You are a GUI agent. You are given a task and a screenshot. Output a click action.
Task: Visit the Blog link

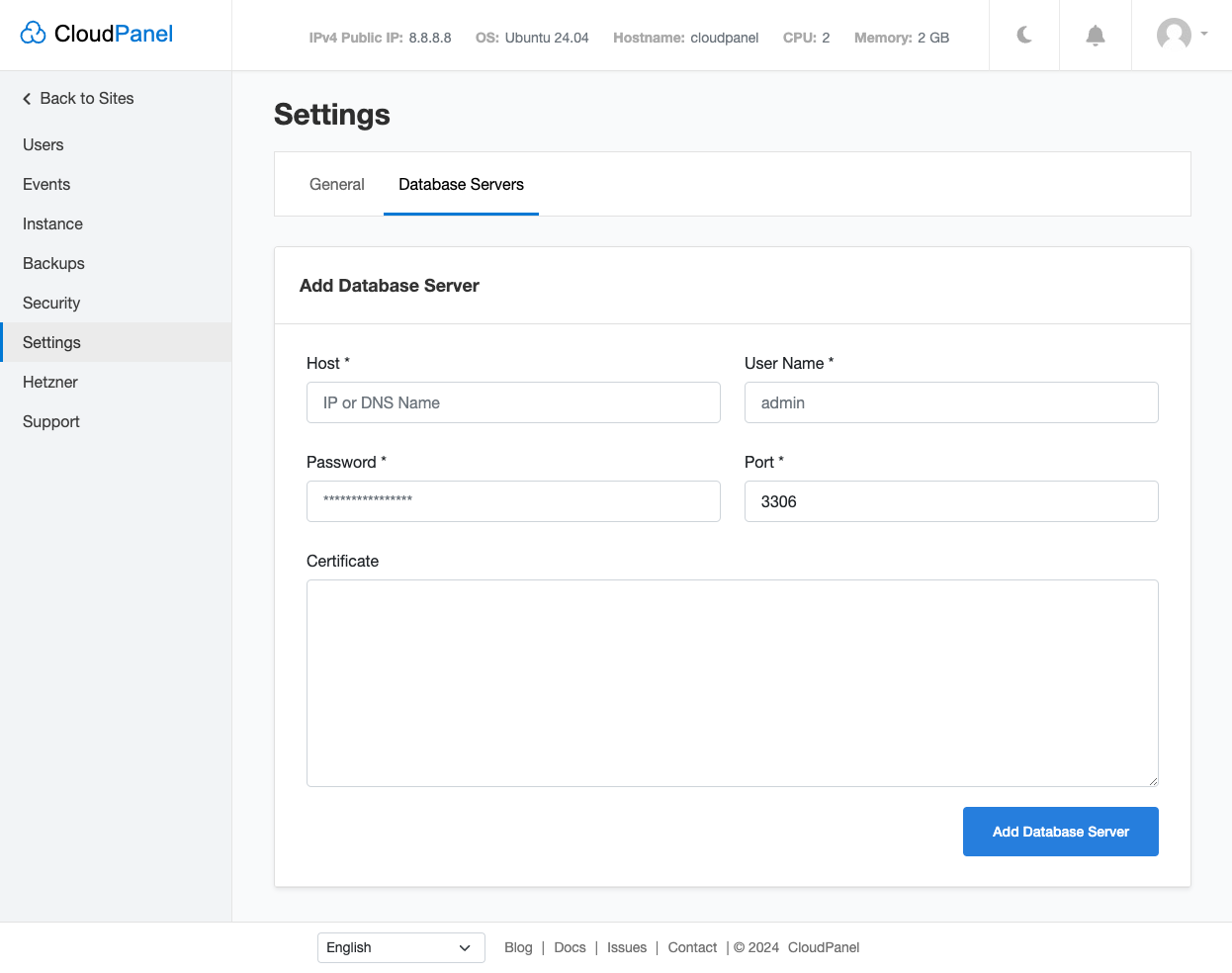pyautogui.click(x=518, y=947)
